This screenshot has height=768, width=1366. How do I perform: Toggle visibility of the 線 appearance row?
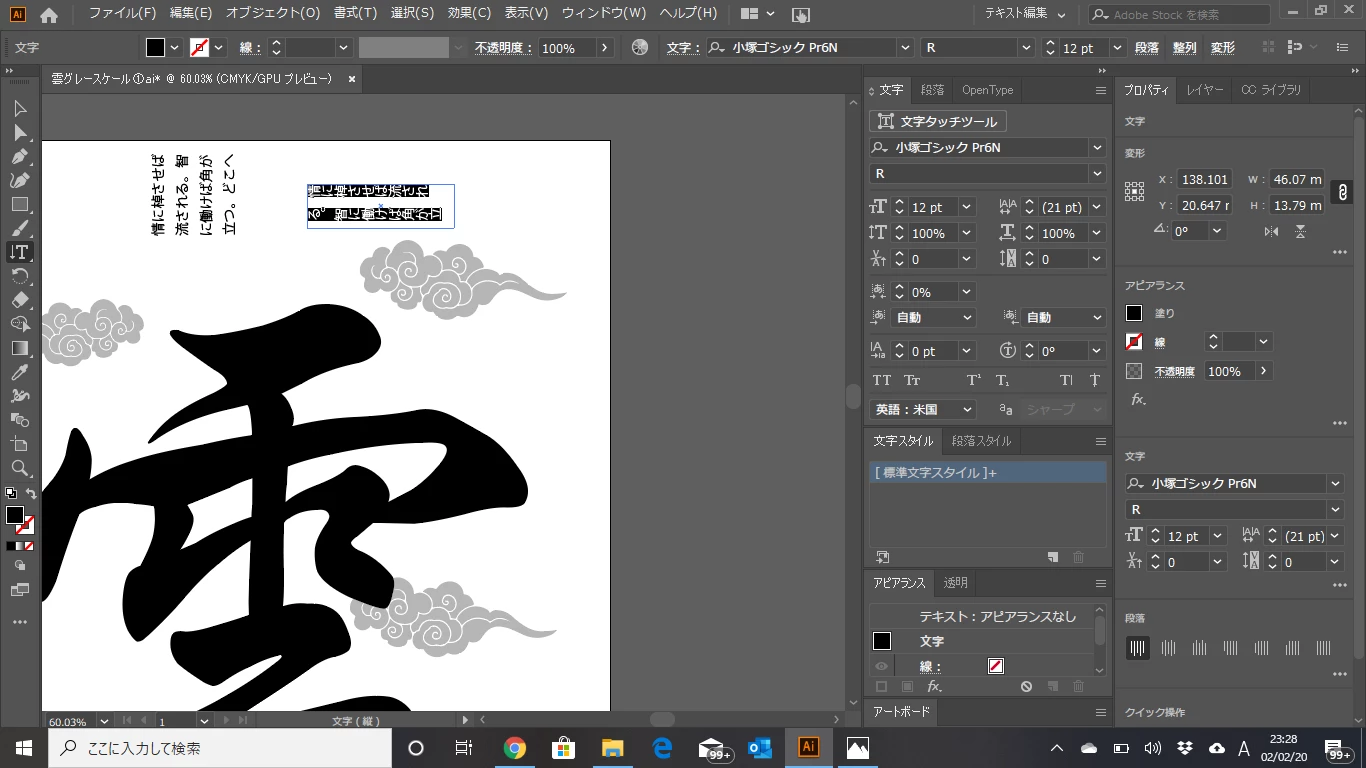pyautogui.click(x=881, y=666)
